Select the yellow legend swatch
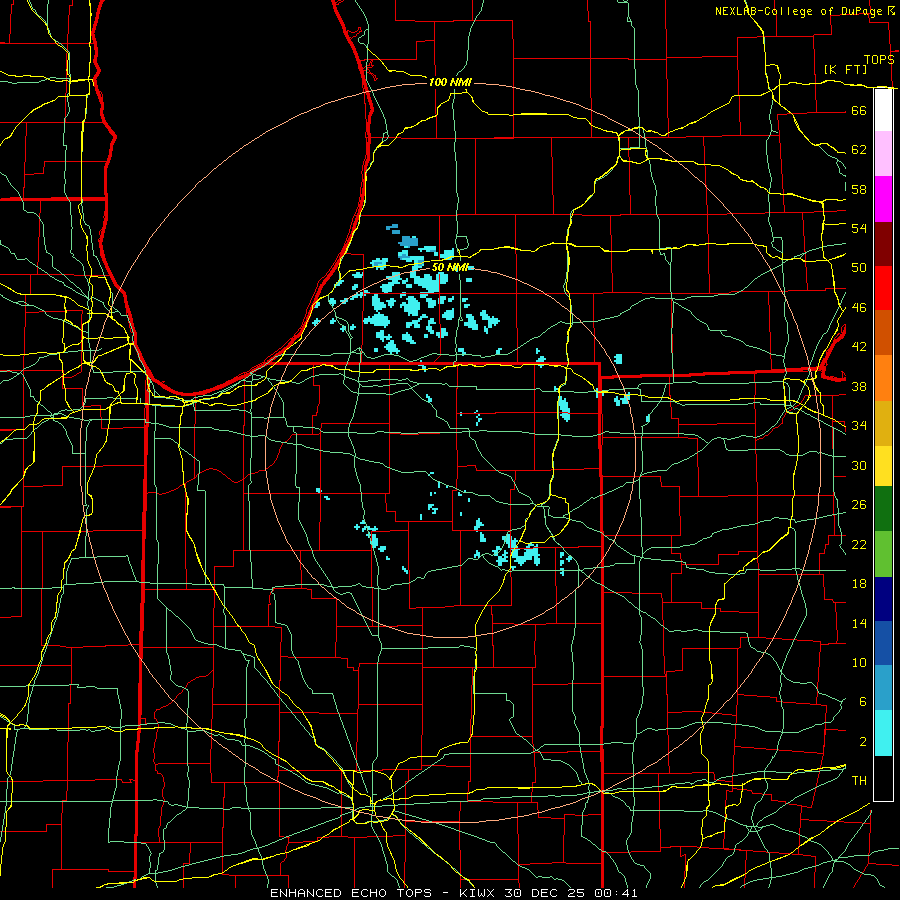This screenshot has height=900, width=900. click(883, 466)
